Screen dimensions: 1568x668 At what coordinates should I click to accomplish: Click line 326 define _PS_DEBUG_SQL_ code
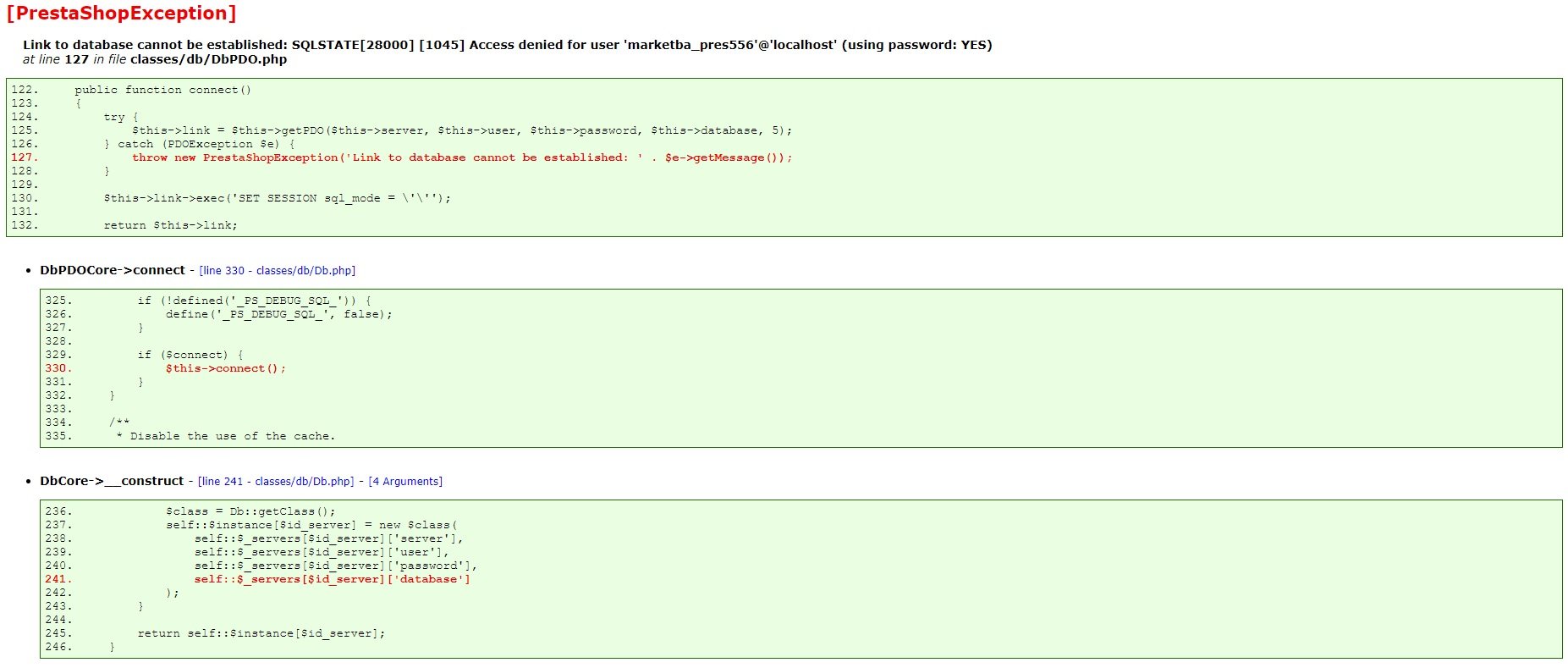coord(279,314)
